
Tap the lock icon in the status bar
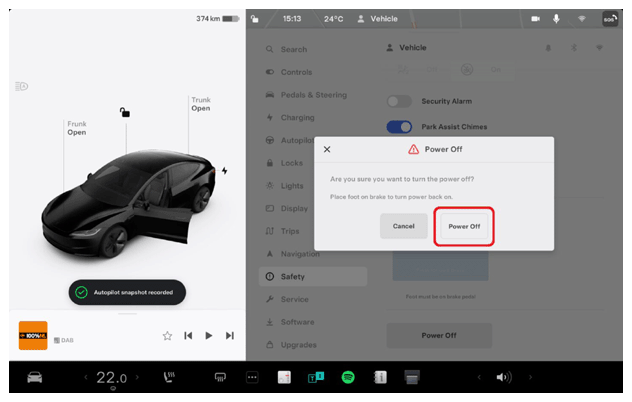tap(255, 19)
